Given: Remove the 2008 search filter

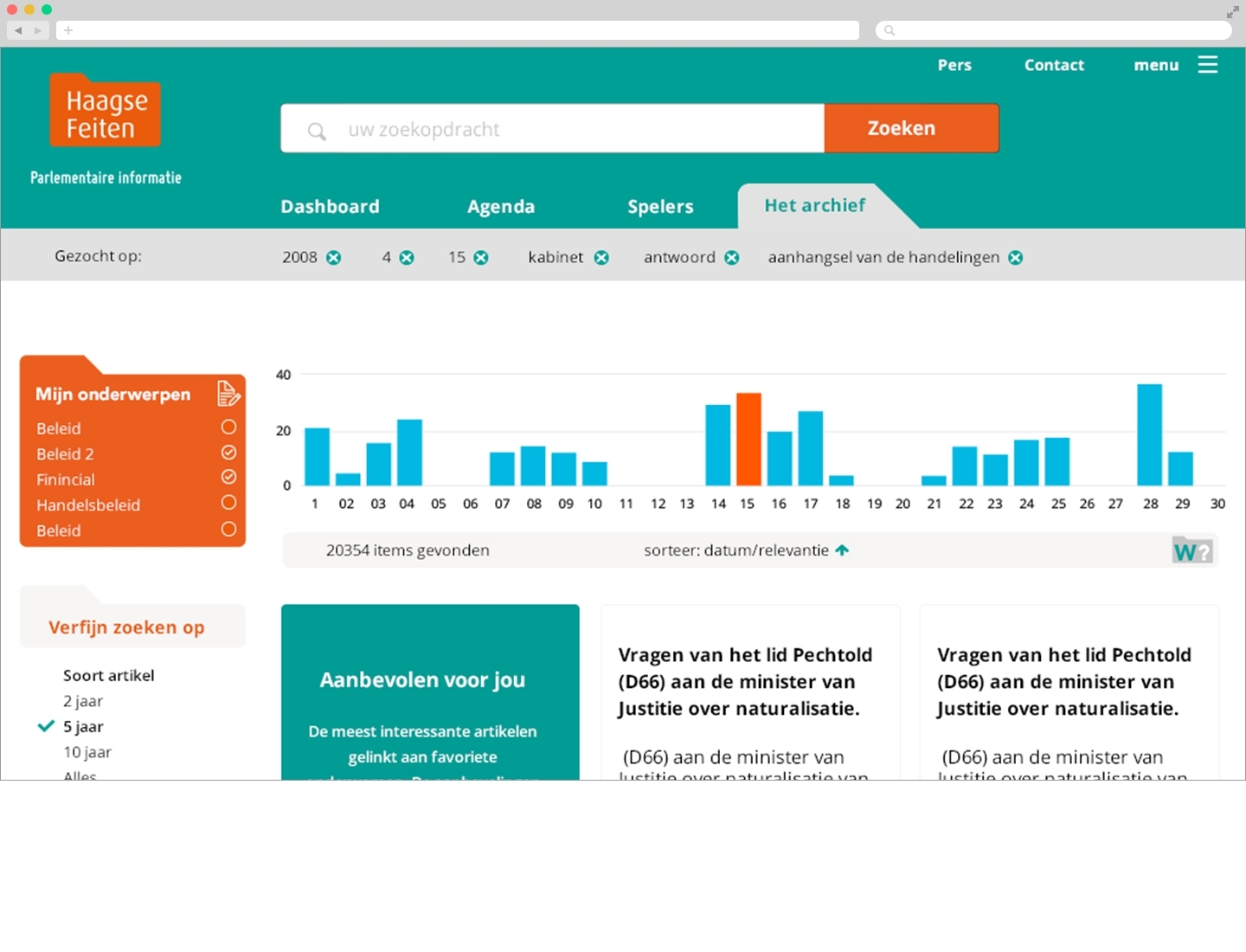Looking at the screenshot, I should (x=334, y=258).
